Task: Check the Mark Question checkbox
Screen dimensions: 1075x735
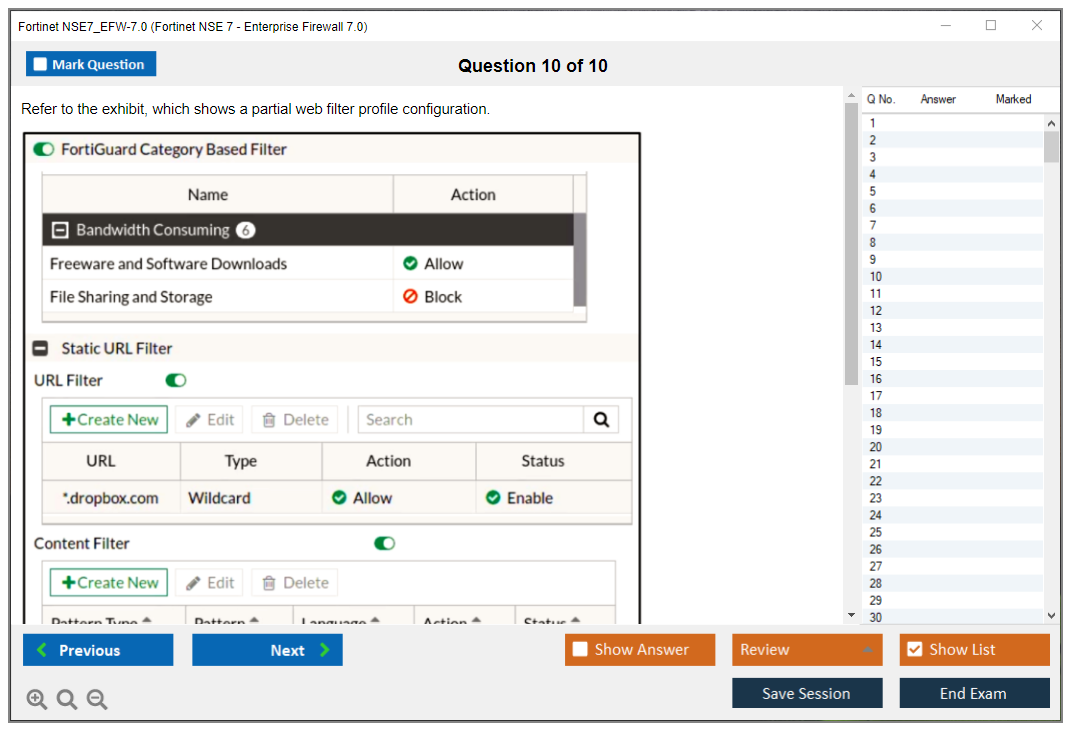Action: point(40,65)
